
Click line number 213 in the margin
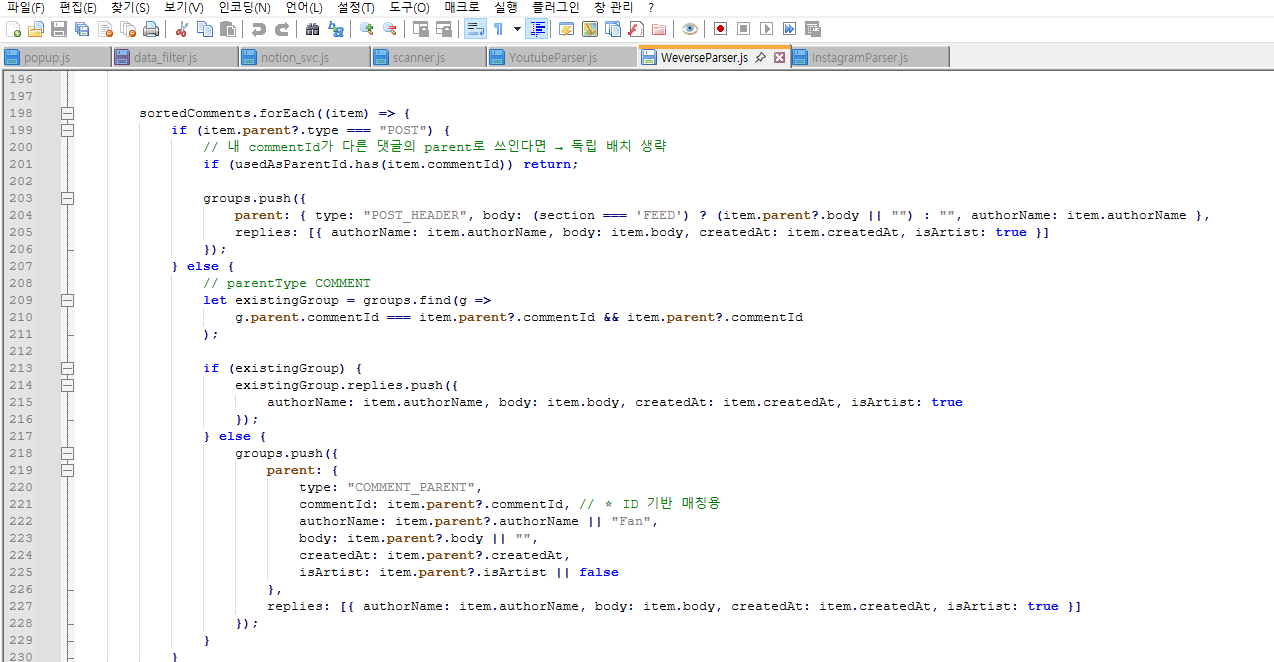coord(20,368)
